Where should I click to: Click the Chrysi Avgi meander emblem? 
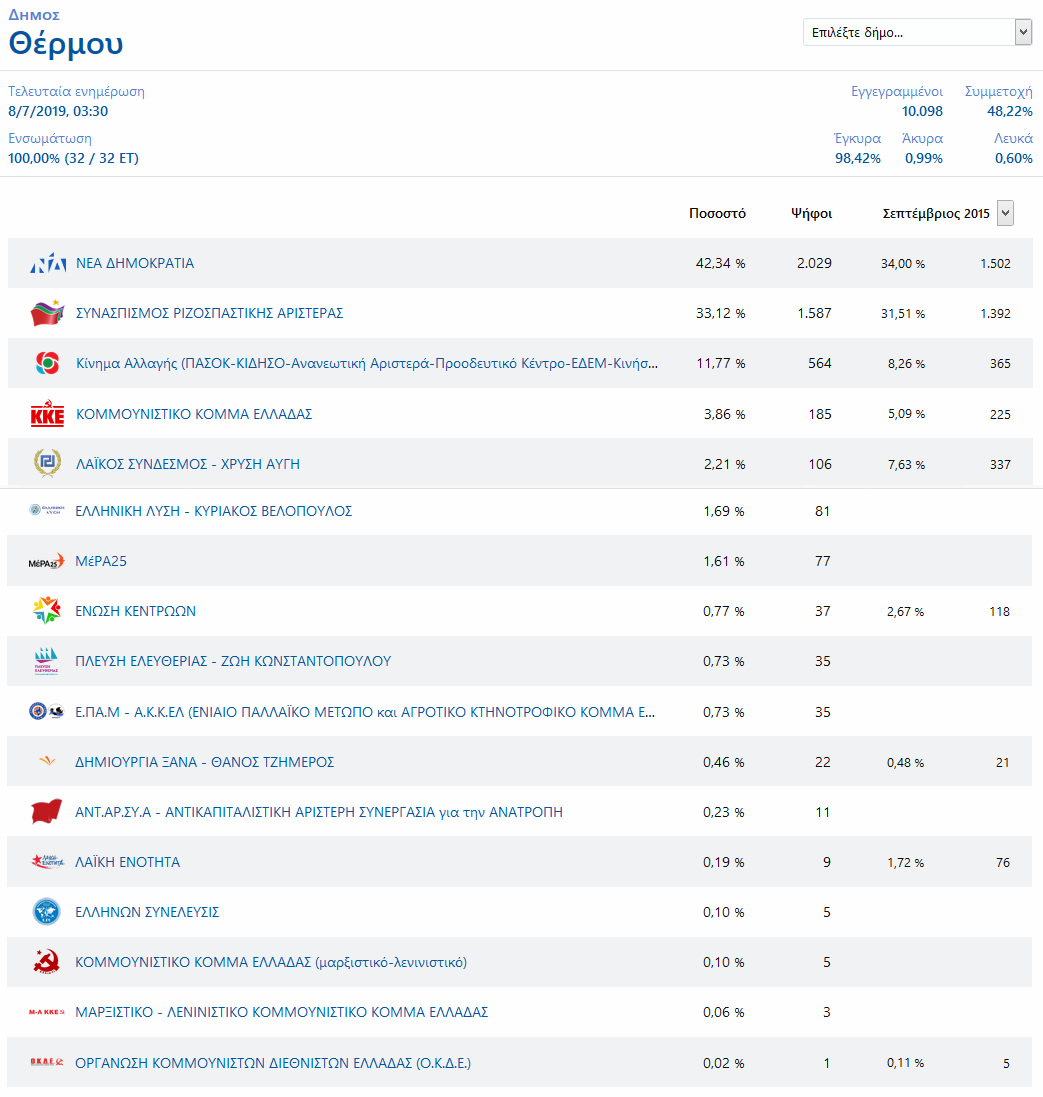(x=48, y=463)
